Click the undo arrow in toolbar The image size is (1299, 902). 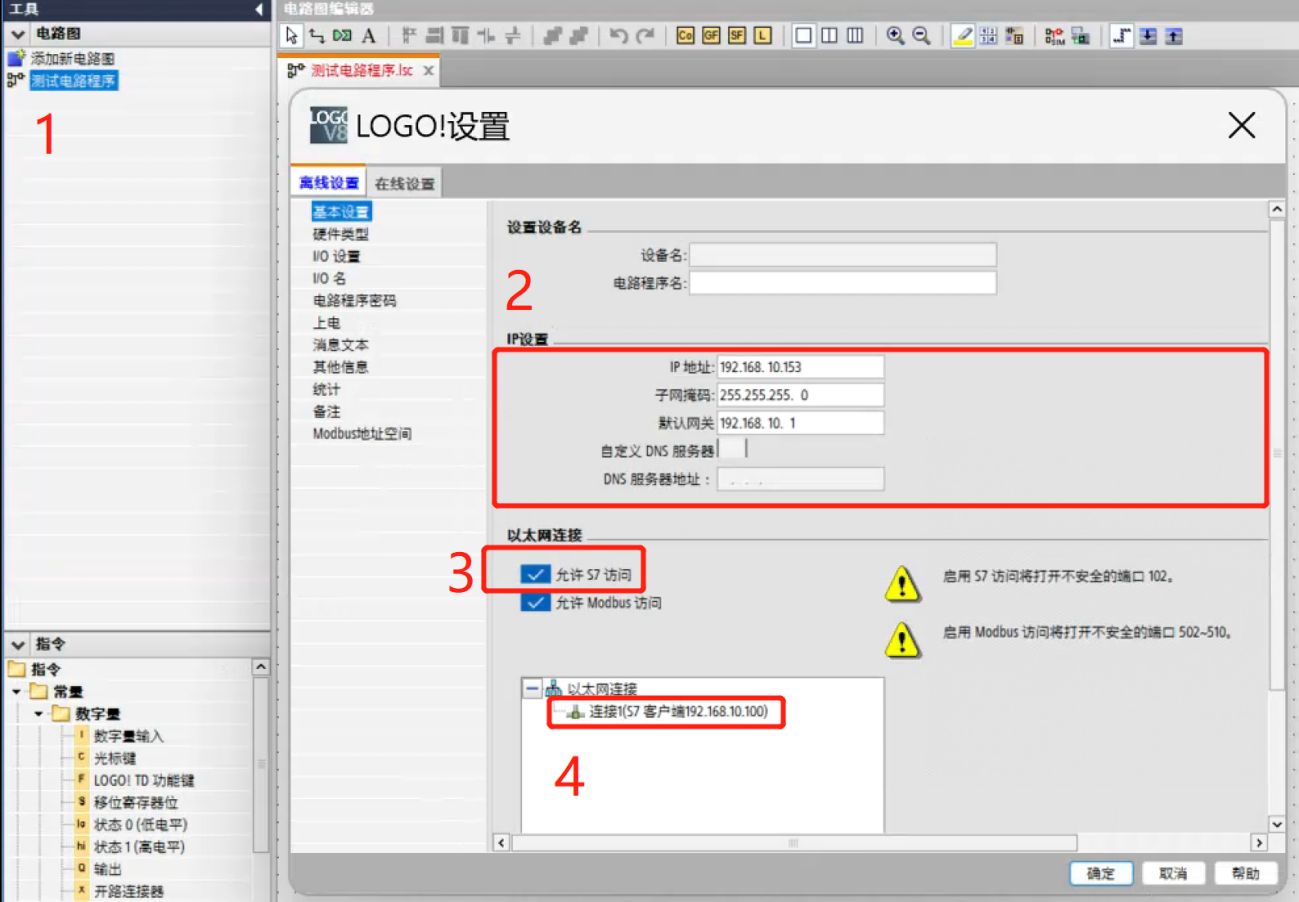[x=619, y=36]
